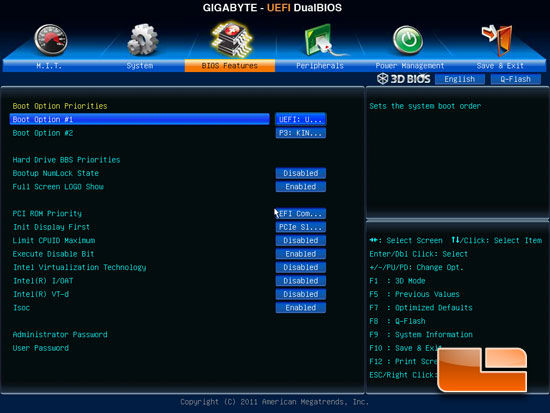550x413 pixels.
Task: Select the Intel(R) I/OAT label
Action: tap(43, 281)
